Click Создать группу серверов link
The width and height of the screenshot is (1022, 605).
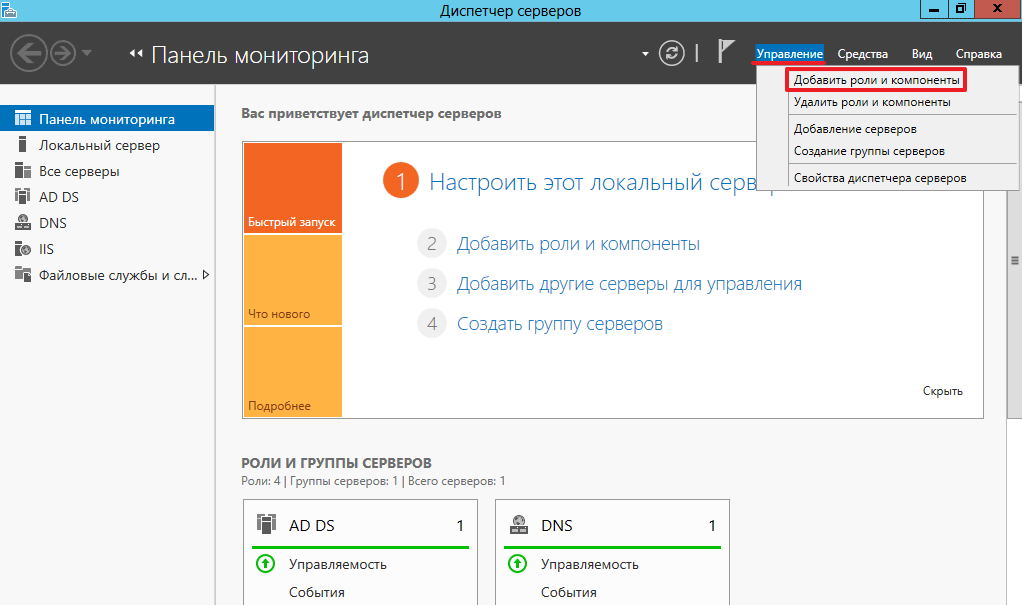tap(559, 324)
